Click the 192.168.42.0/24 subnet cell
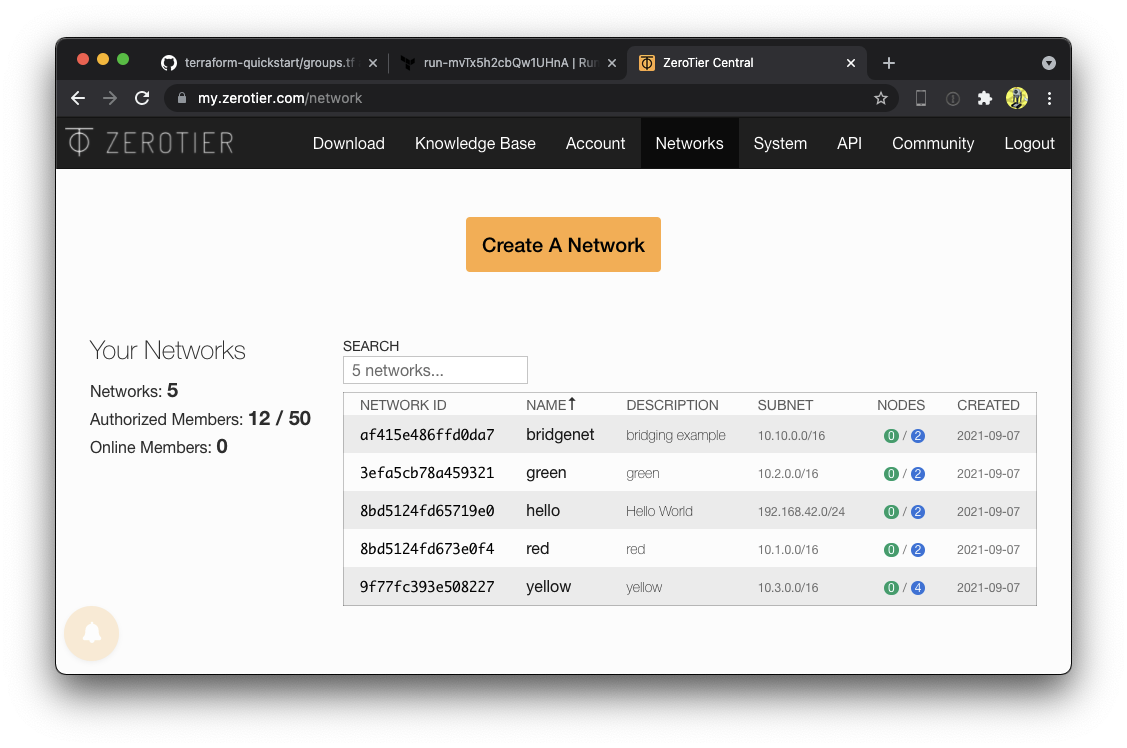 point(801,512)
